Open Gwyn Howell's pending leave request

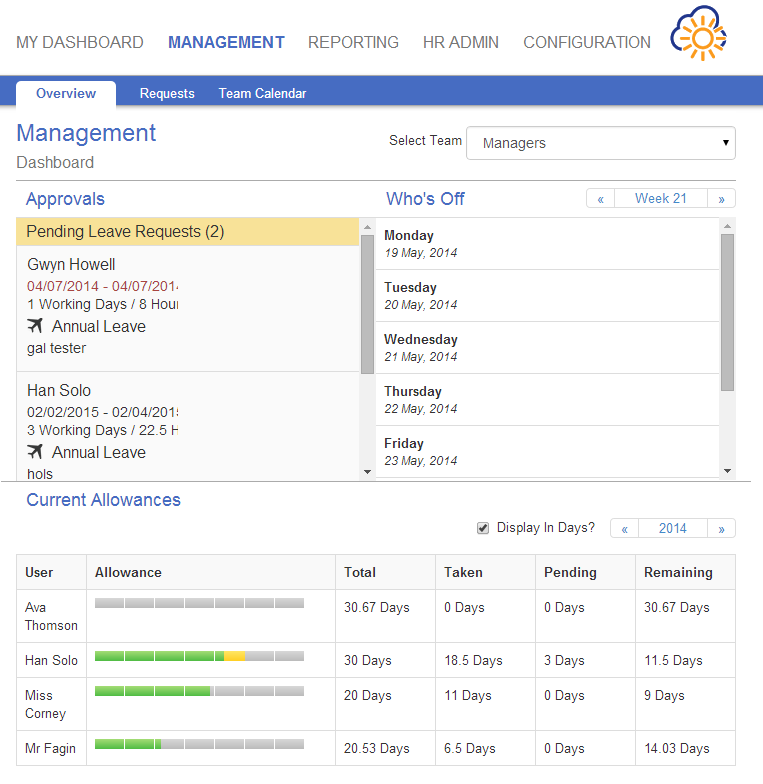[71, 265]
